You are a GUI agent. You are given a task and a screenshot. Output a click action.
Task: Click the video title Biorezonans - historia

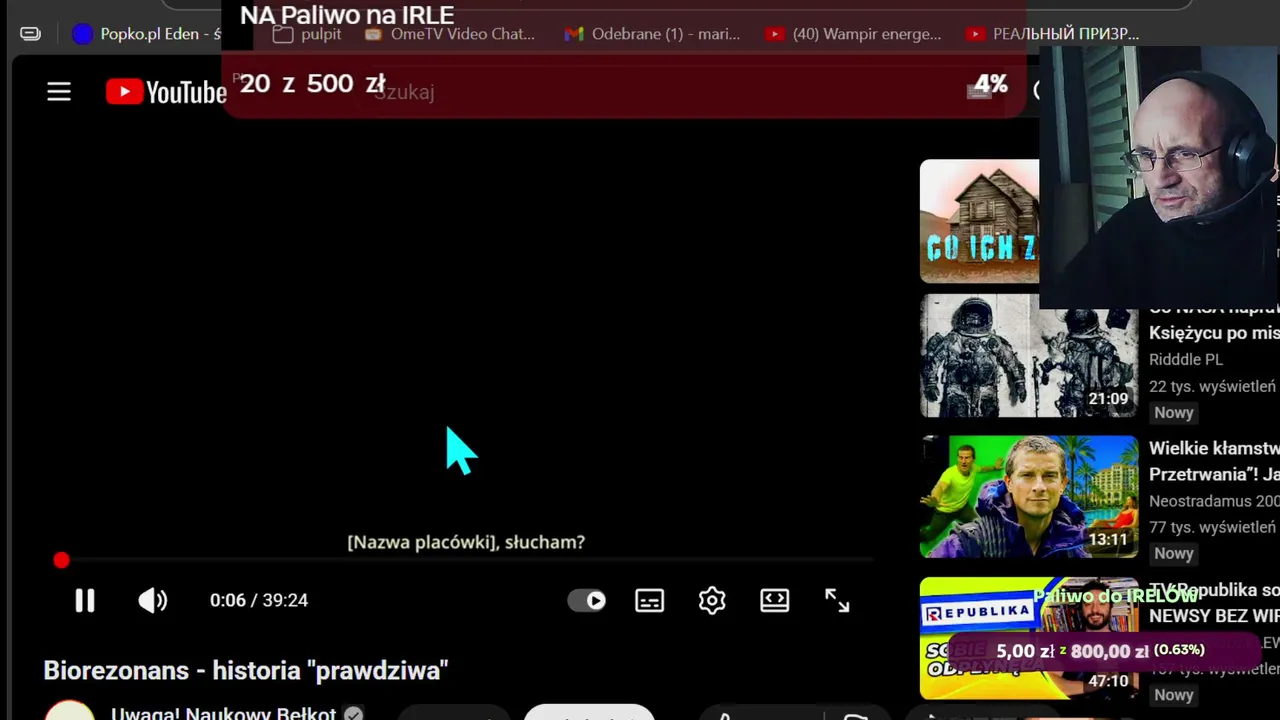pyautogui.click(x=246, y=670)
